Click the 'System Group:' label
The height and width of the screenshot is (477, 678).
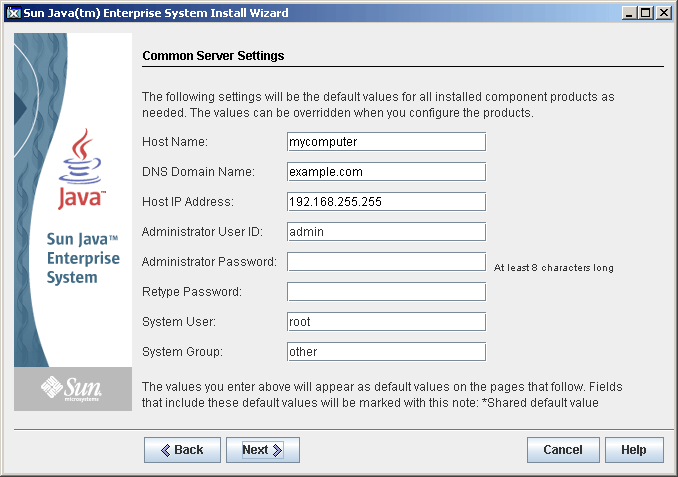click(182, 352)
